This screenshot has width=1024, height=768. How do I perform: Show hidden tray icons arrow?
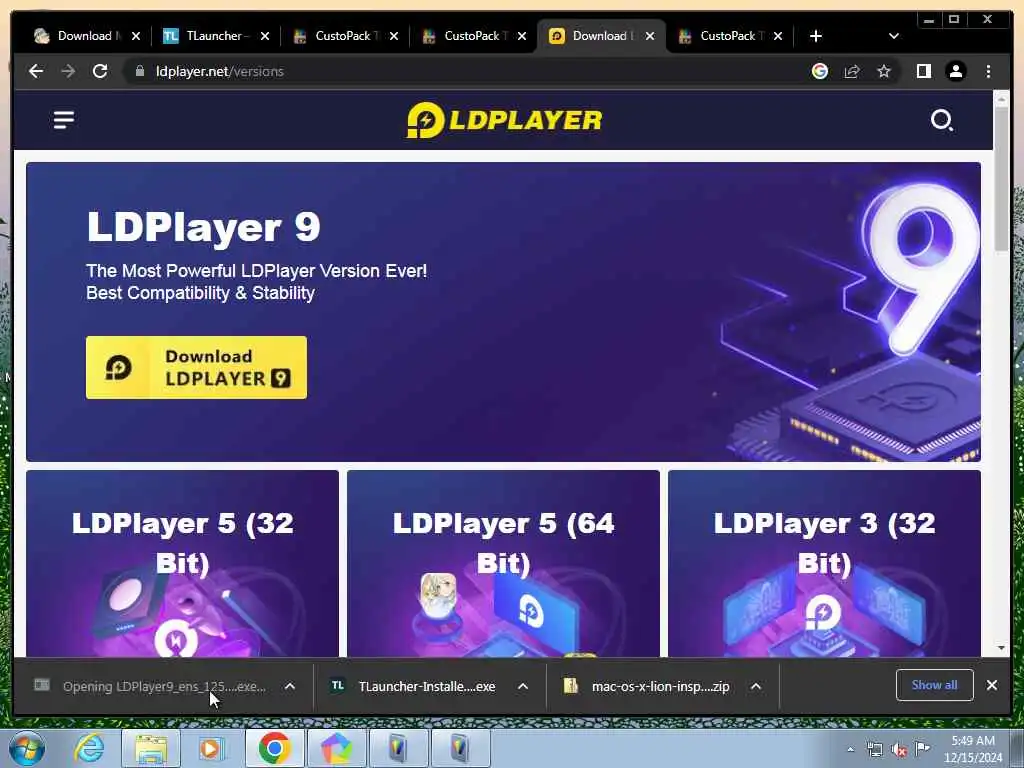click(x=850, y=750)
